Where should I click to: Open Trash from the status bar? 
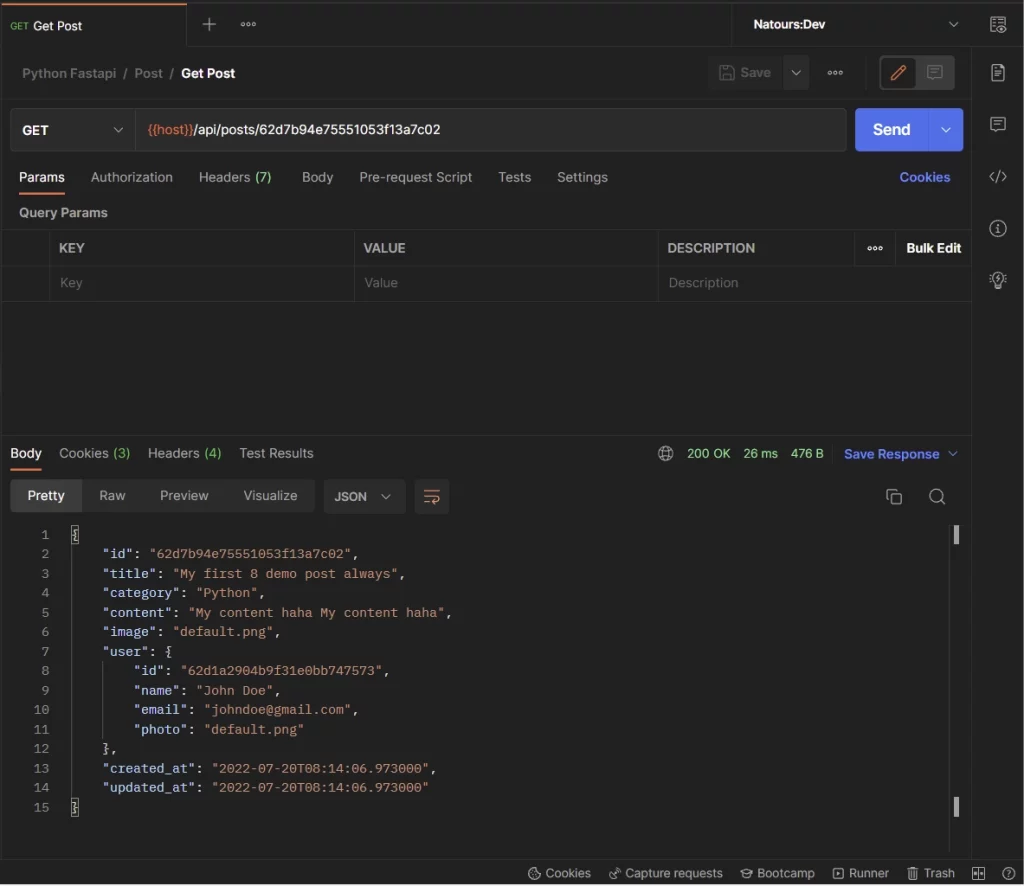tap(930, 872)
